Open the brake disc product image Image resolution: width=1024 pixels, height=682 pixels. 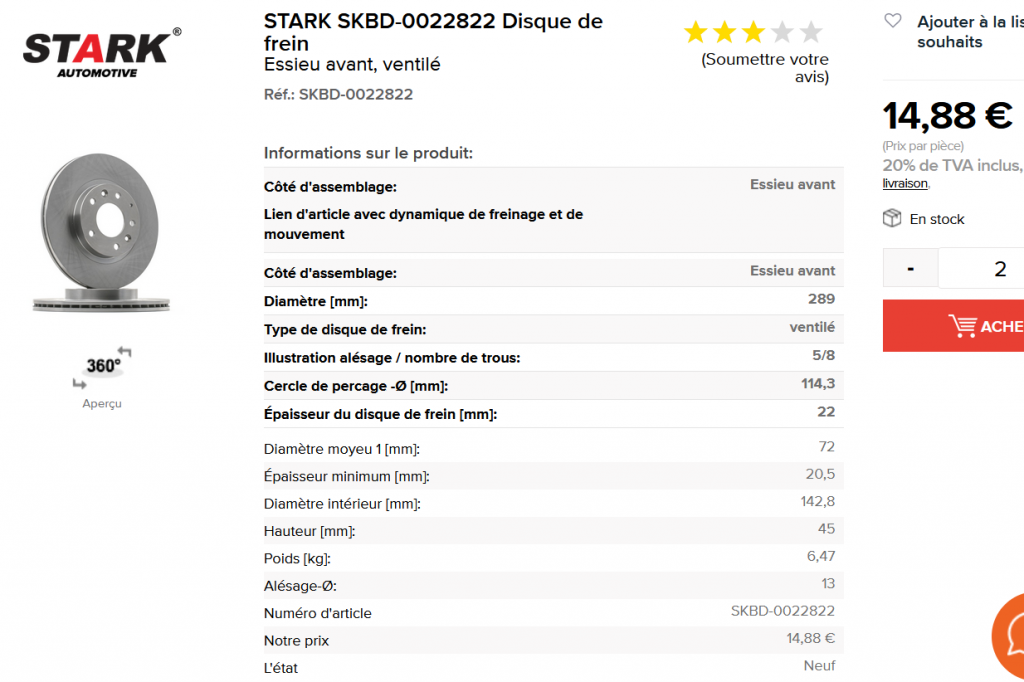coord(102,232)
